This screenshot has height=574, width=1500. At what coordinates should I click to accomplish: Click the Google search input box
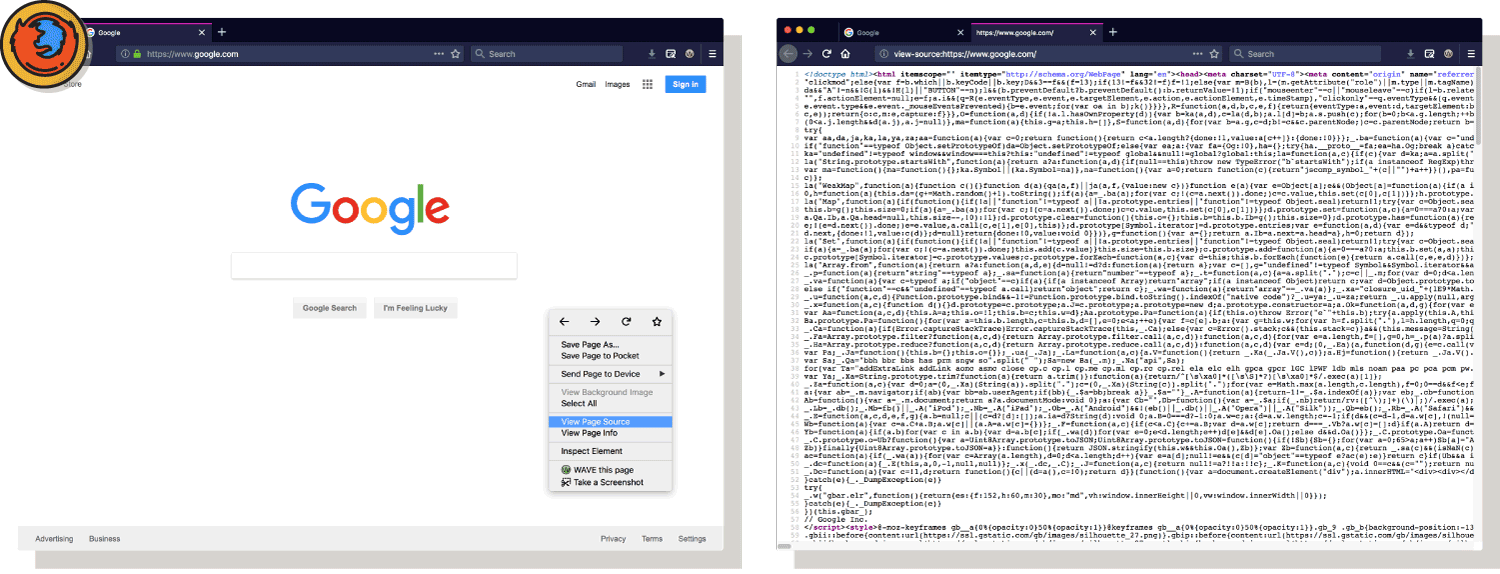[x=374, y=265]
